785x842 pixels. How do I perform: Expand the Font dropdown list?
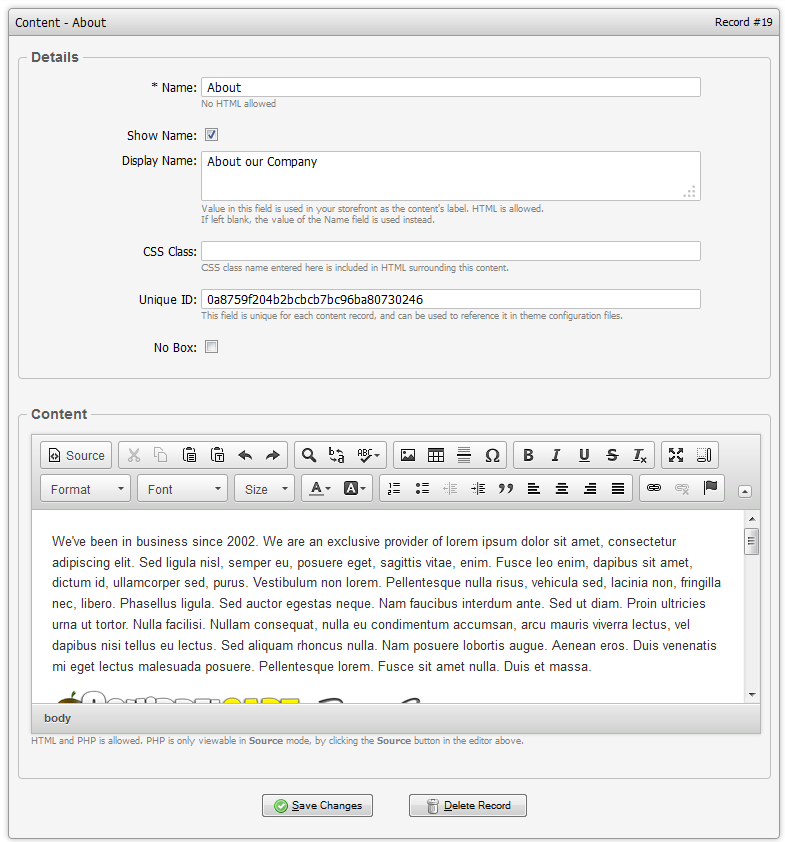coord(183,489)
